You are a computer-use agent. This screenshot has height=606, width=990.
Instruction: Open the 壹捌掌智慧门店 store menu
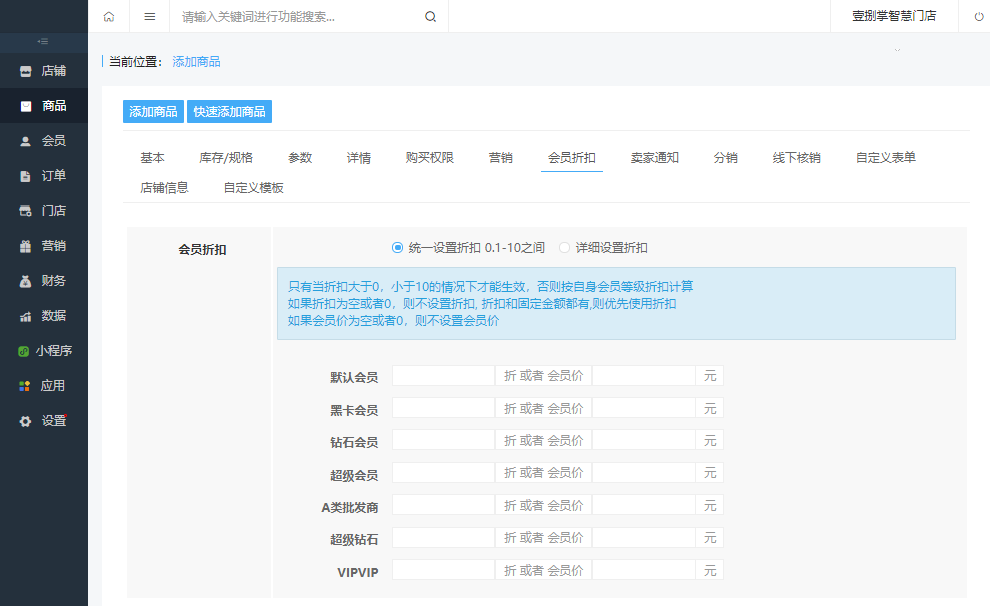tap(894, 16)
